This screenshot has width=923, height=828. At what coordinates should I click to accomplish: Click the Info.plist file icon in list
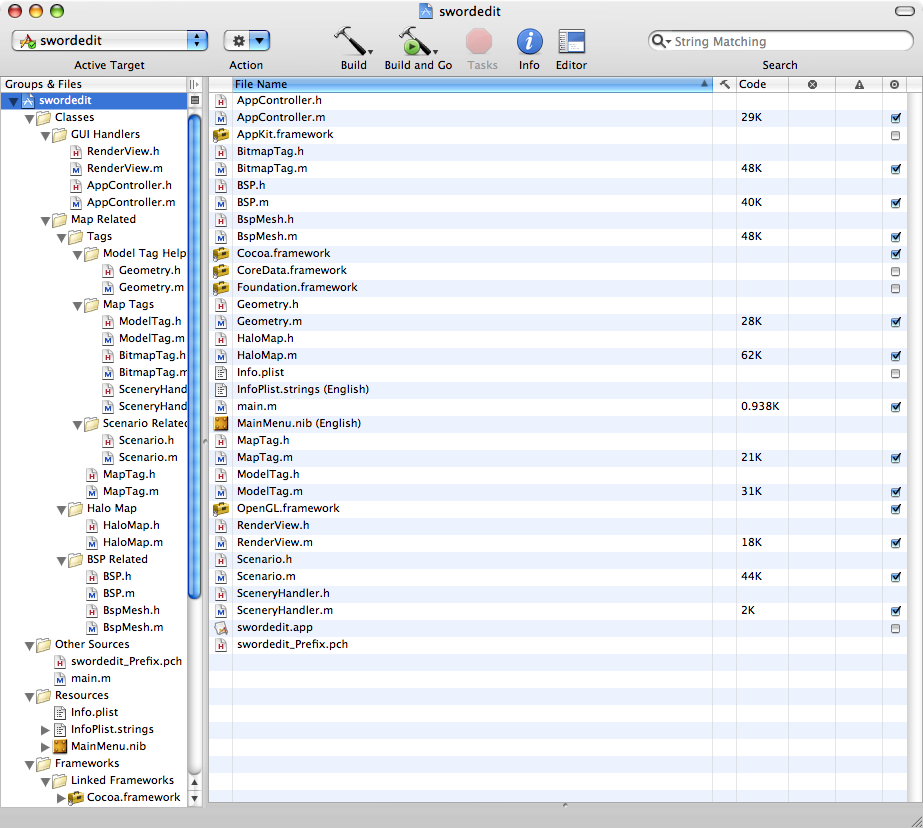point(221,373)
